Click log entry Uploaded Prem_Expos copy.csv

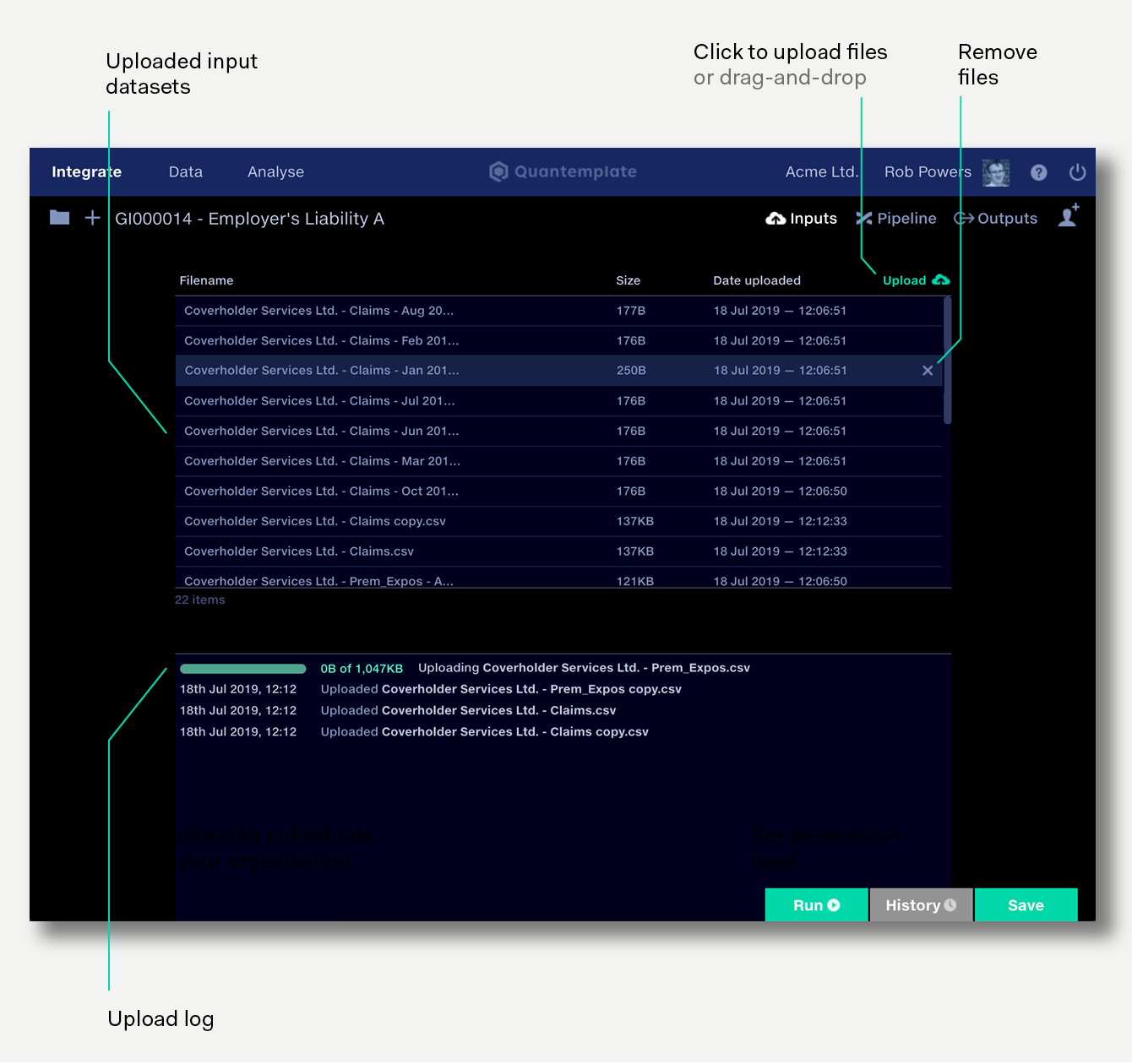pyautogui.click(x=501, y=689)
